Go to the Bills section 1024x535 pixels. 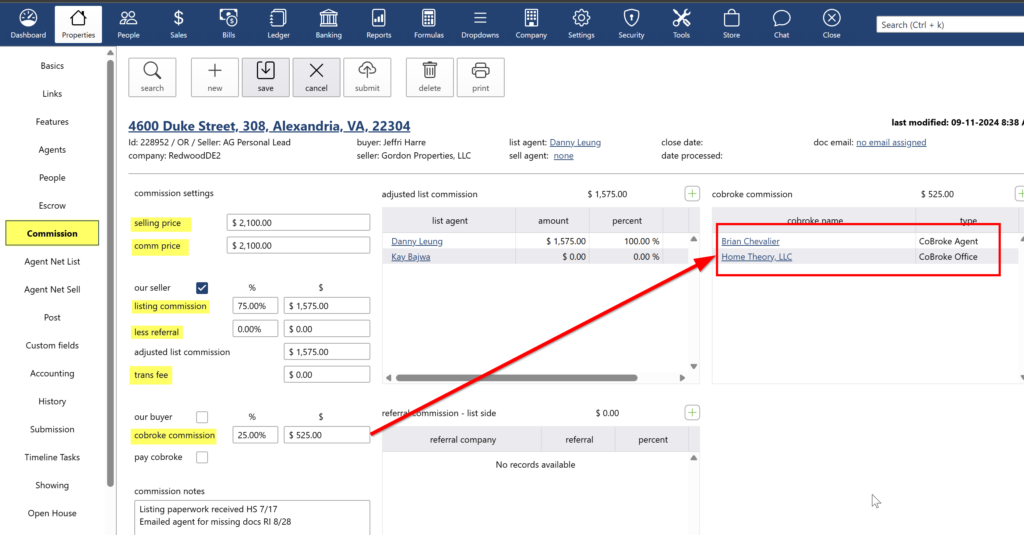click(x=229, y=24)
